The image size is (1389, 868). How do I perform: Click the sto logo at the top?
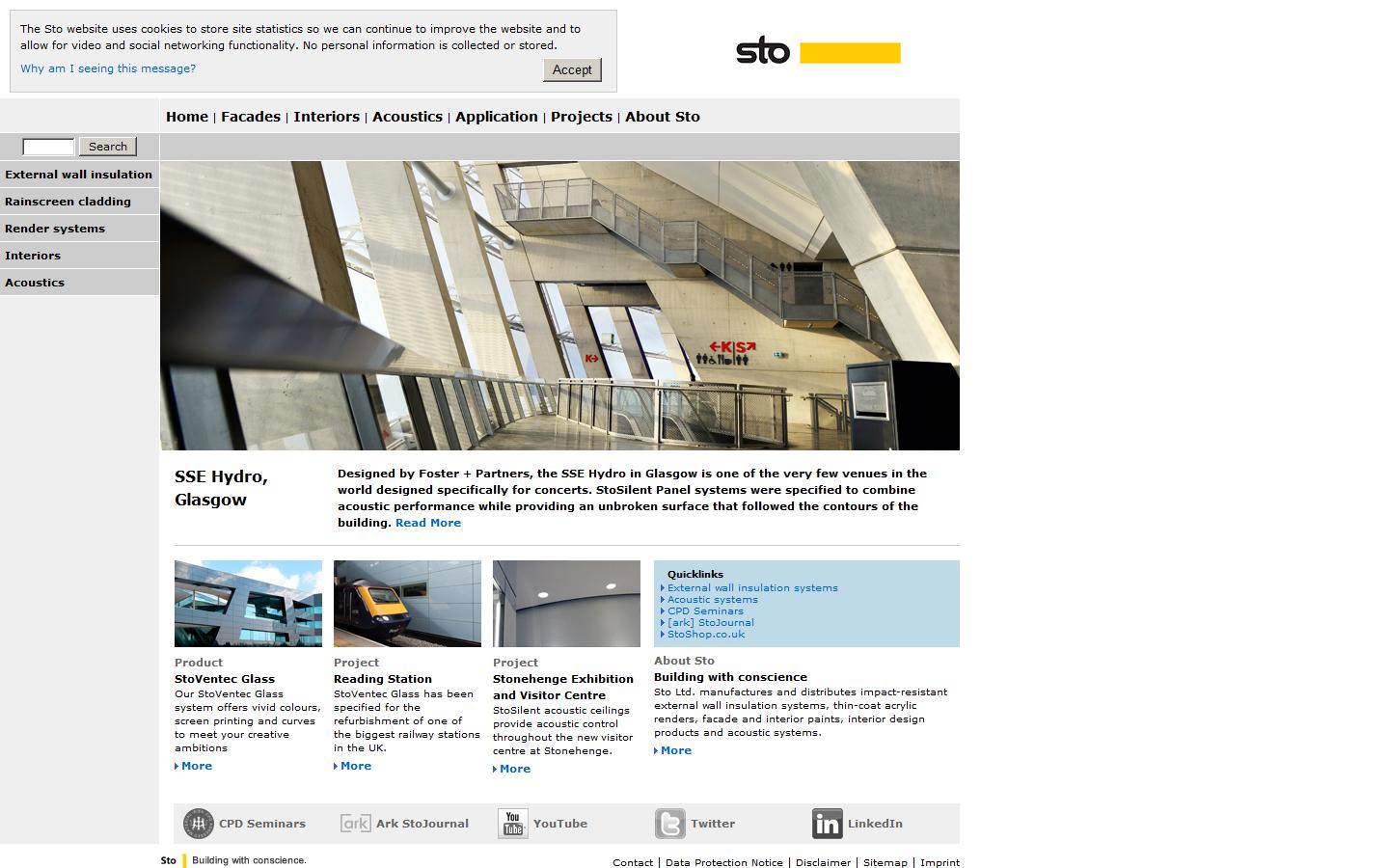(762, 51)
